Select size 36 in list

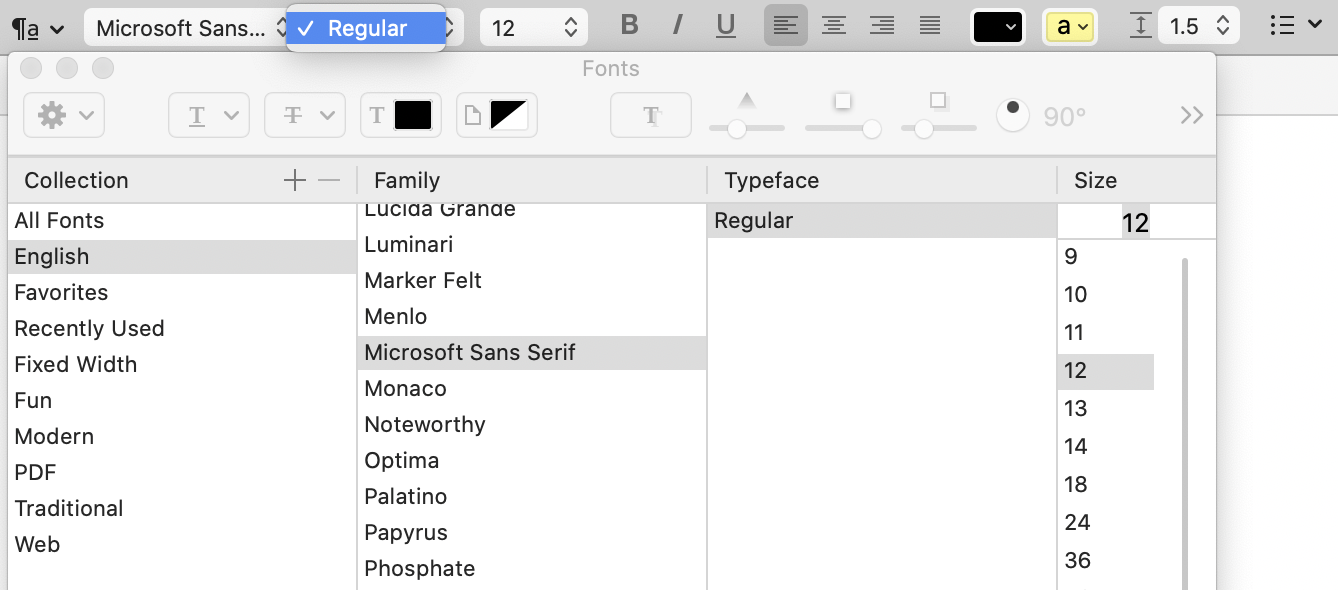pos(1106,561)
